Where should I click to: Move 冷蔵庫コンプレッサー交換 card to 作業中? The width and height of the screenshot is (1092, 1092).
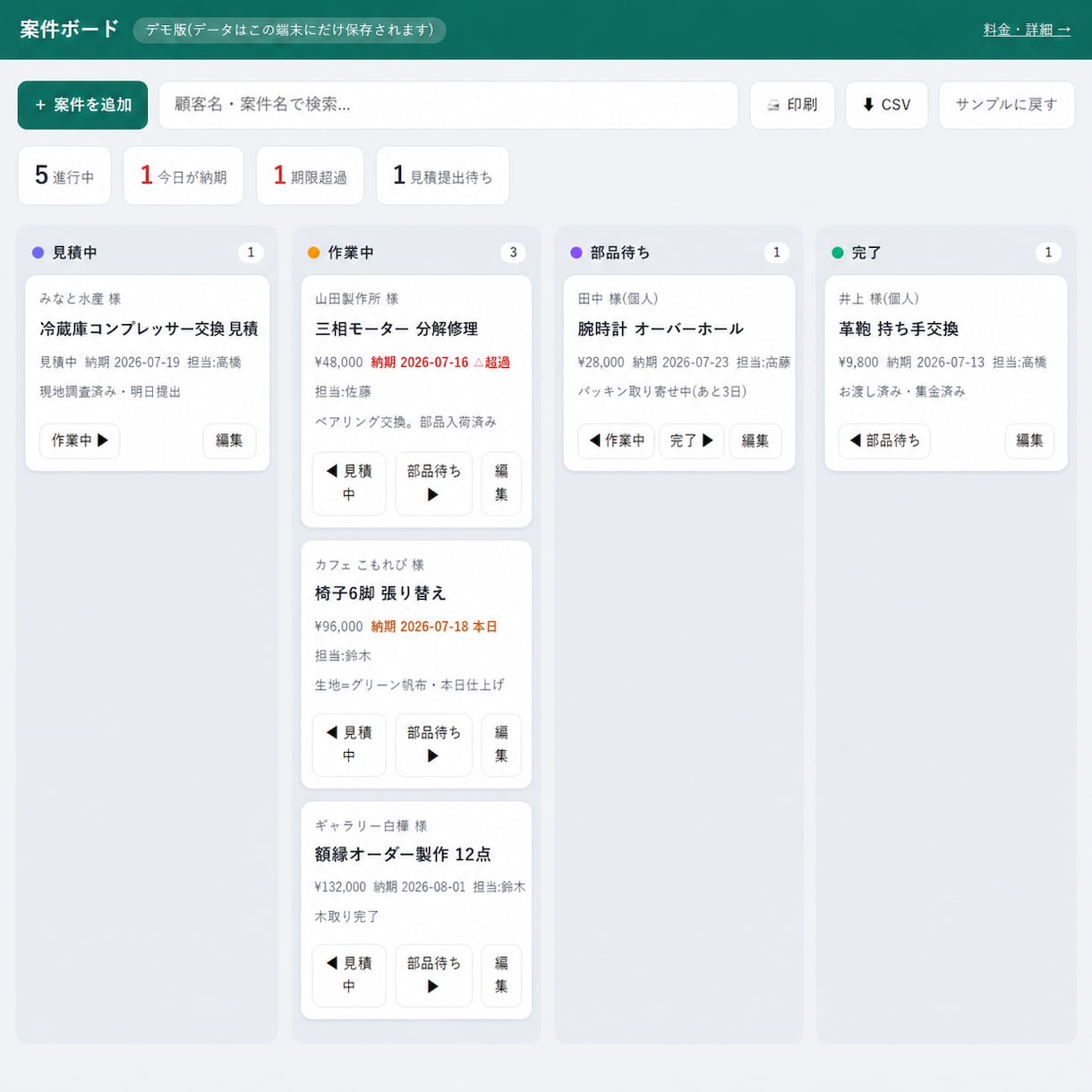[x=80, y=440]
